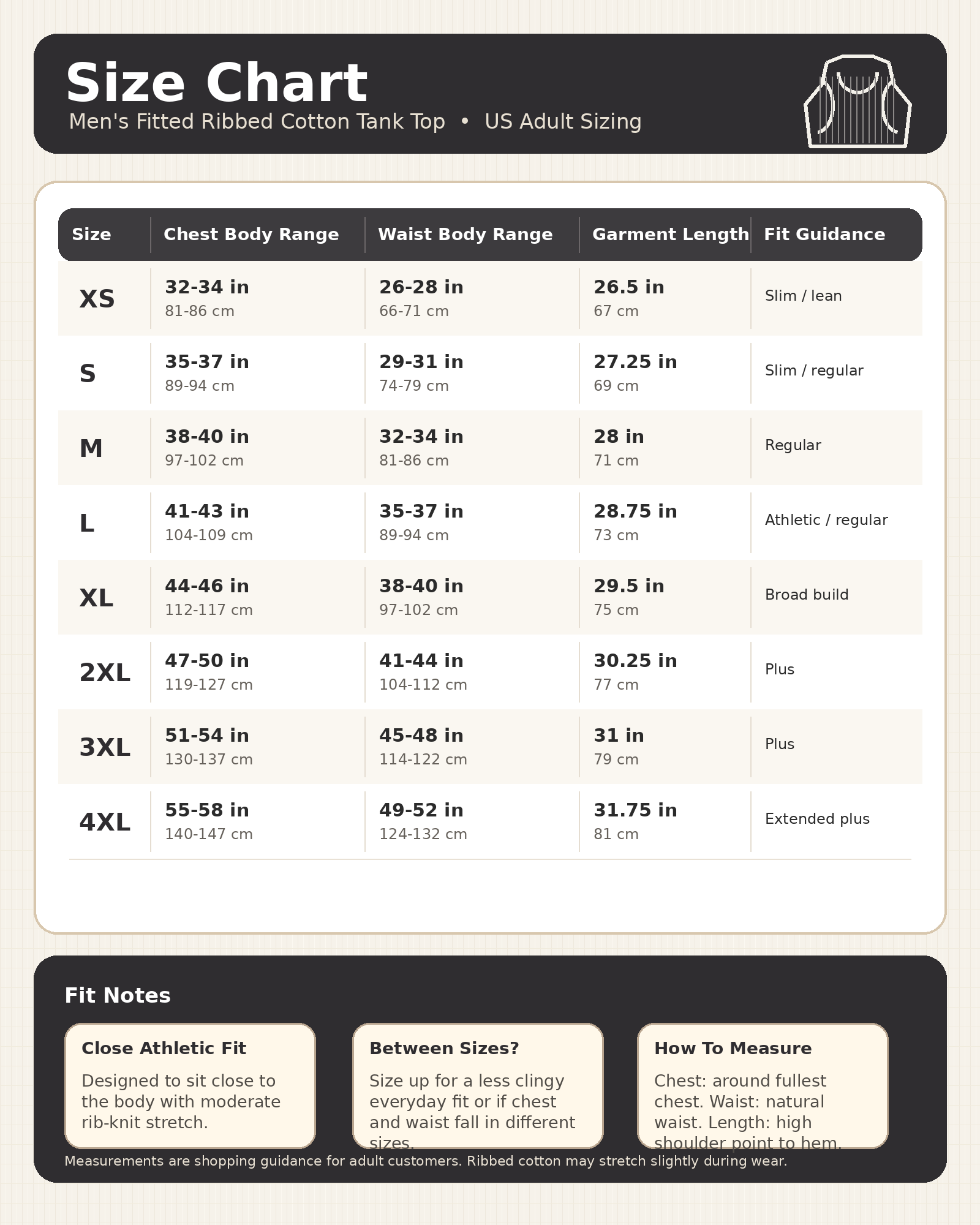Image resolution: width=980 pixels, height=1225 pixels.
Task: Click the Fit Notes heading
Action: click(118, 995)
